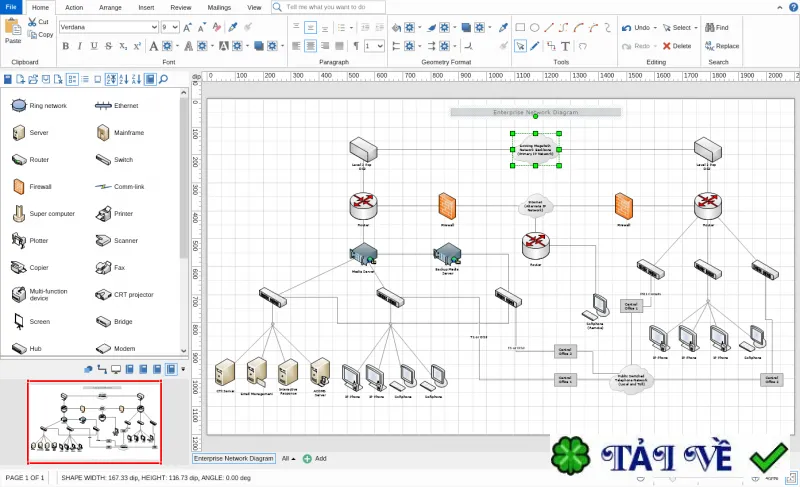Viewport: 800px width, 487px height.
Task: Switch to the Insert tab
Action: coord(146,7)
